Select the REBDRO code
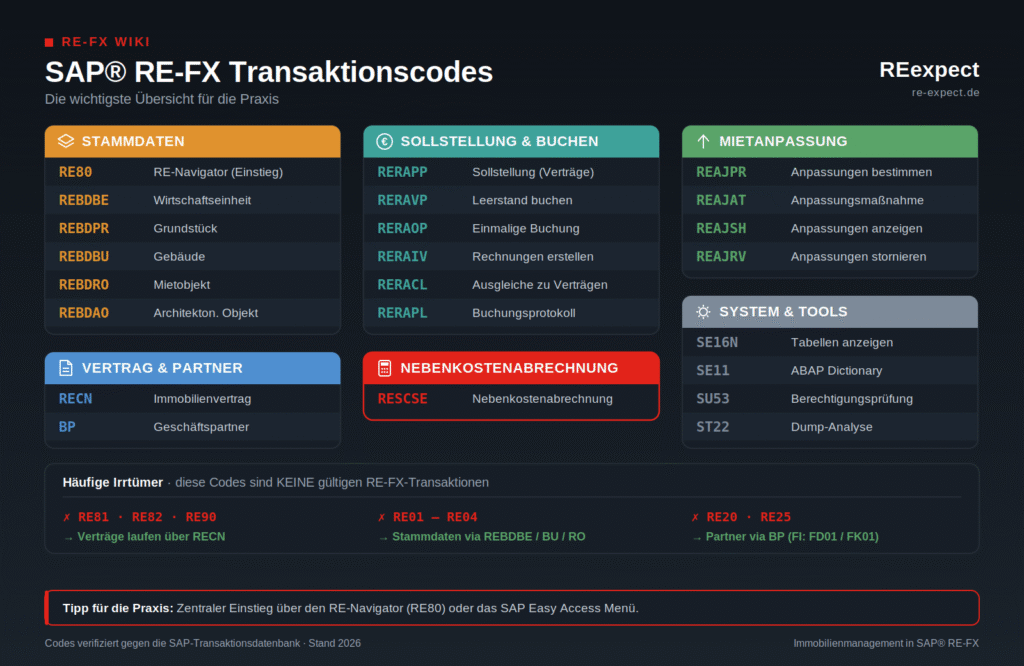This screenshot has height=666, width=1024. (x=84, y=284)
